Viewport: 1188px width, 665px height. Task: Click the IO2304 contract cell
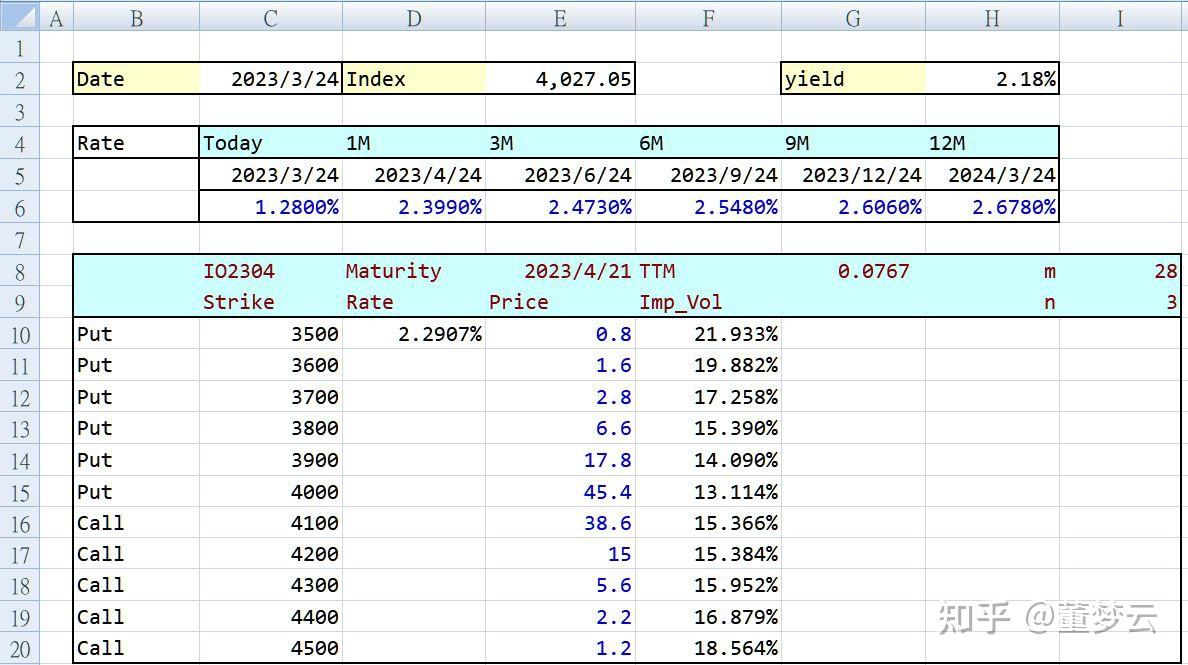tap(270, 271)
